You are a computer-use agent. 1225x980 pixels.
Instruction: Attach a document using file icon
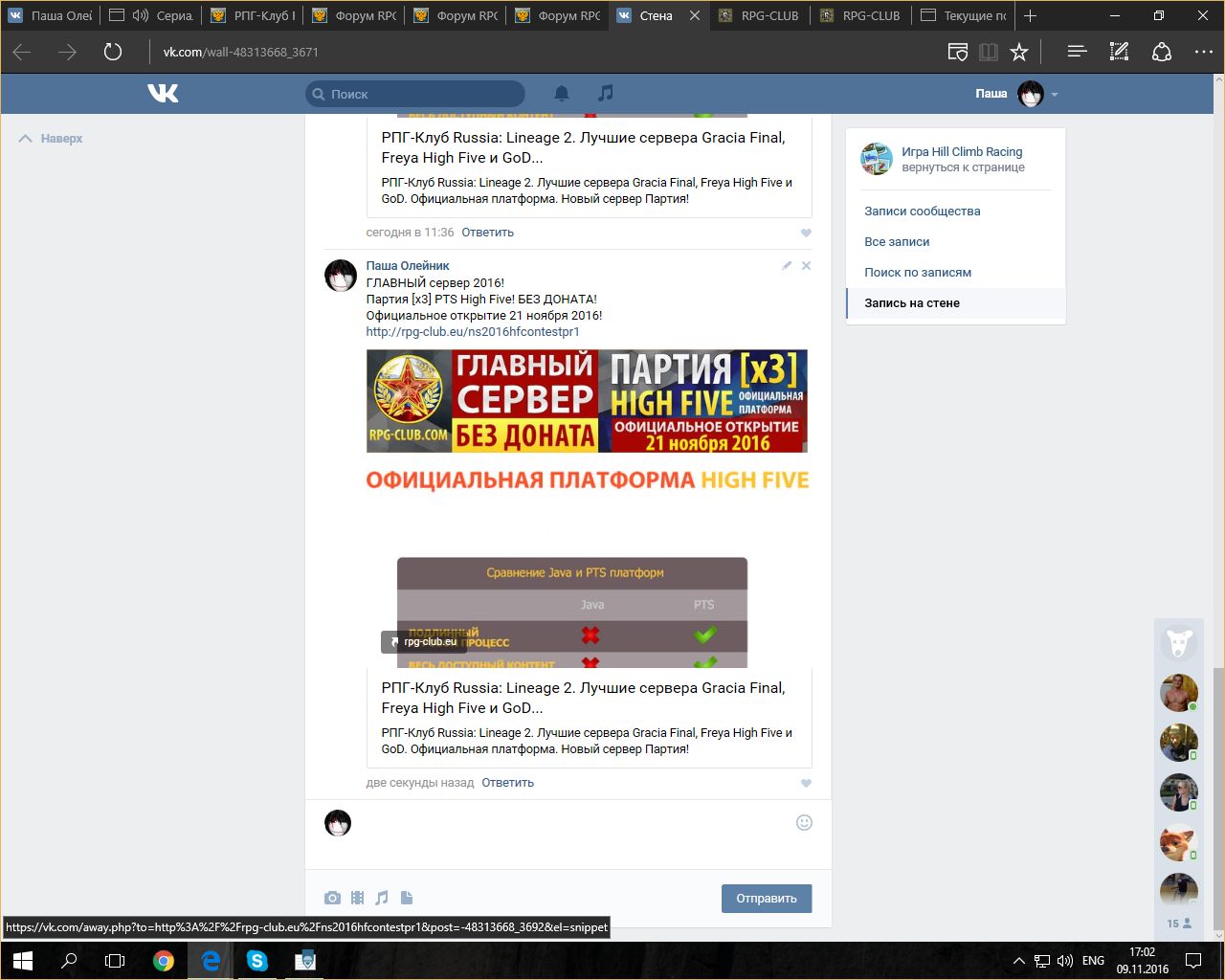[407, 898]
